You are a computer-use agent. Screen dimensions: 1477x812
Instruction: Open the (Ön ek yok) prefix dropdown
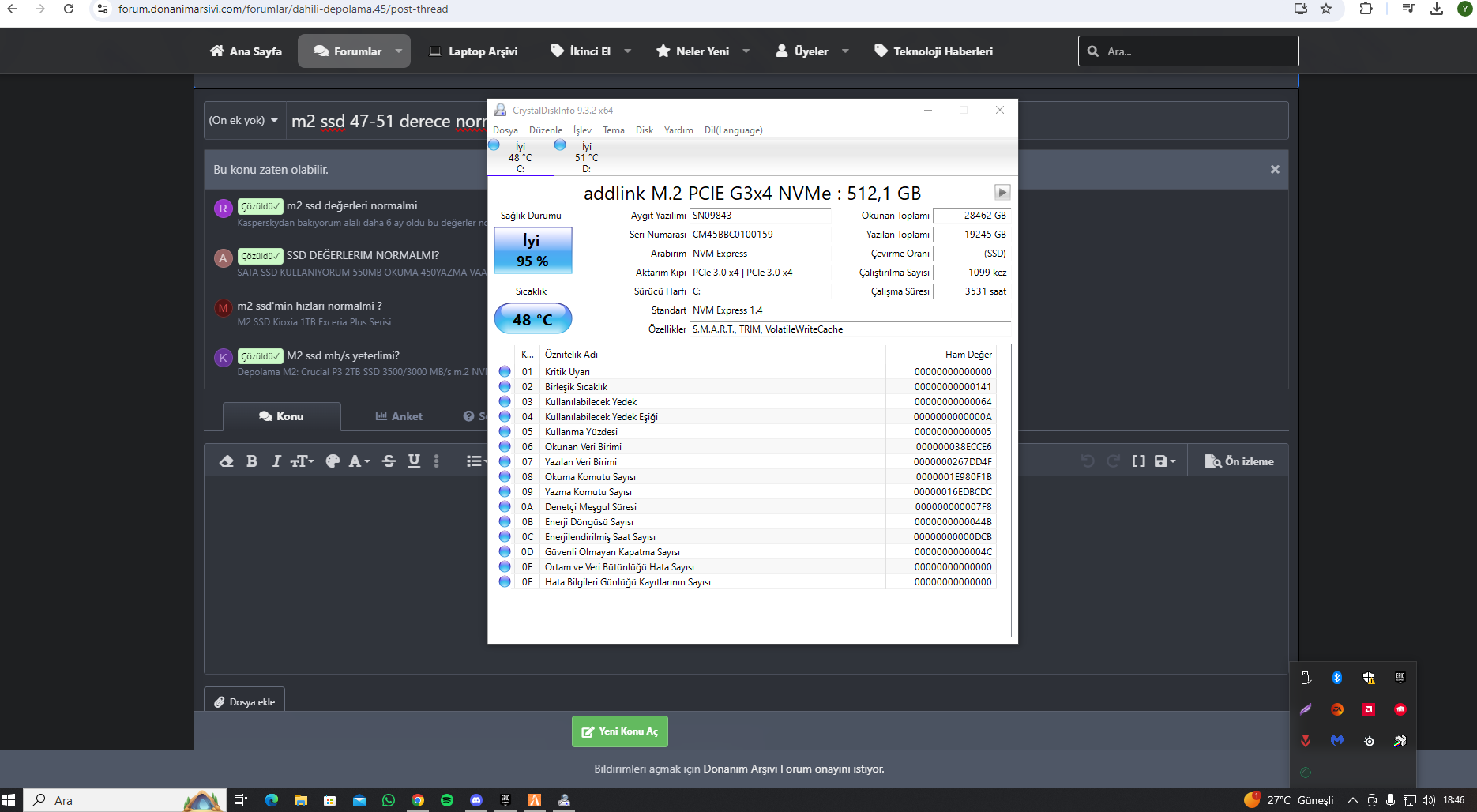coord(243,121)
